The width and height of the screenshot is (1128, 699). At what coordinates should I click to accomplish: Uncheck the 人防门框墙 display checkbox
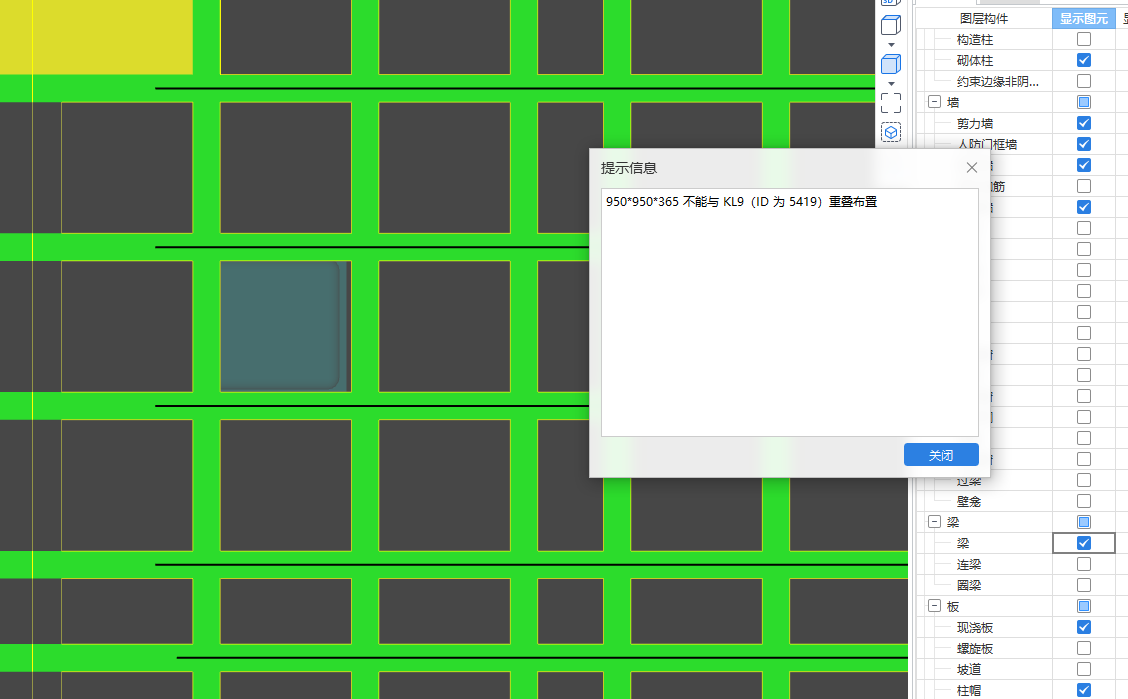pyautogui.click(x=1083, y=144)
